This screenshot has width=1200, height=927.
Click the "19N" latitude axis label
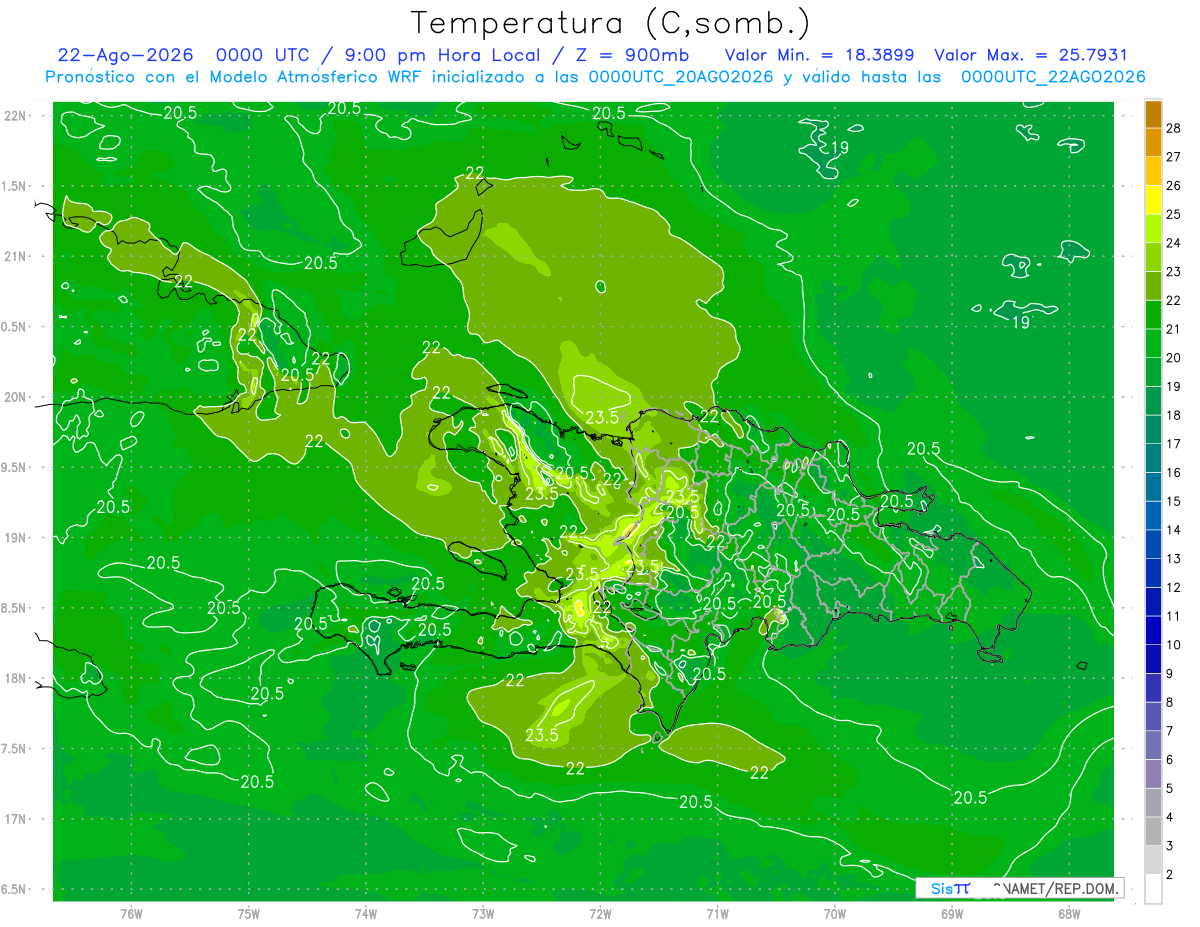point(14,537)
